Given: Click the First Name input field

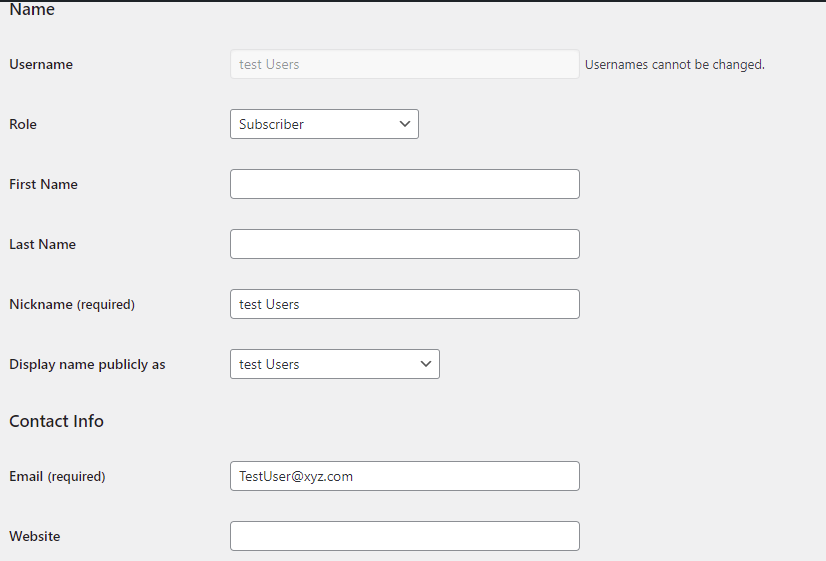Looking at the screenshot, I should click(x=404, y=184).
